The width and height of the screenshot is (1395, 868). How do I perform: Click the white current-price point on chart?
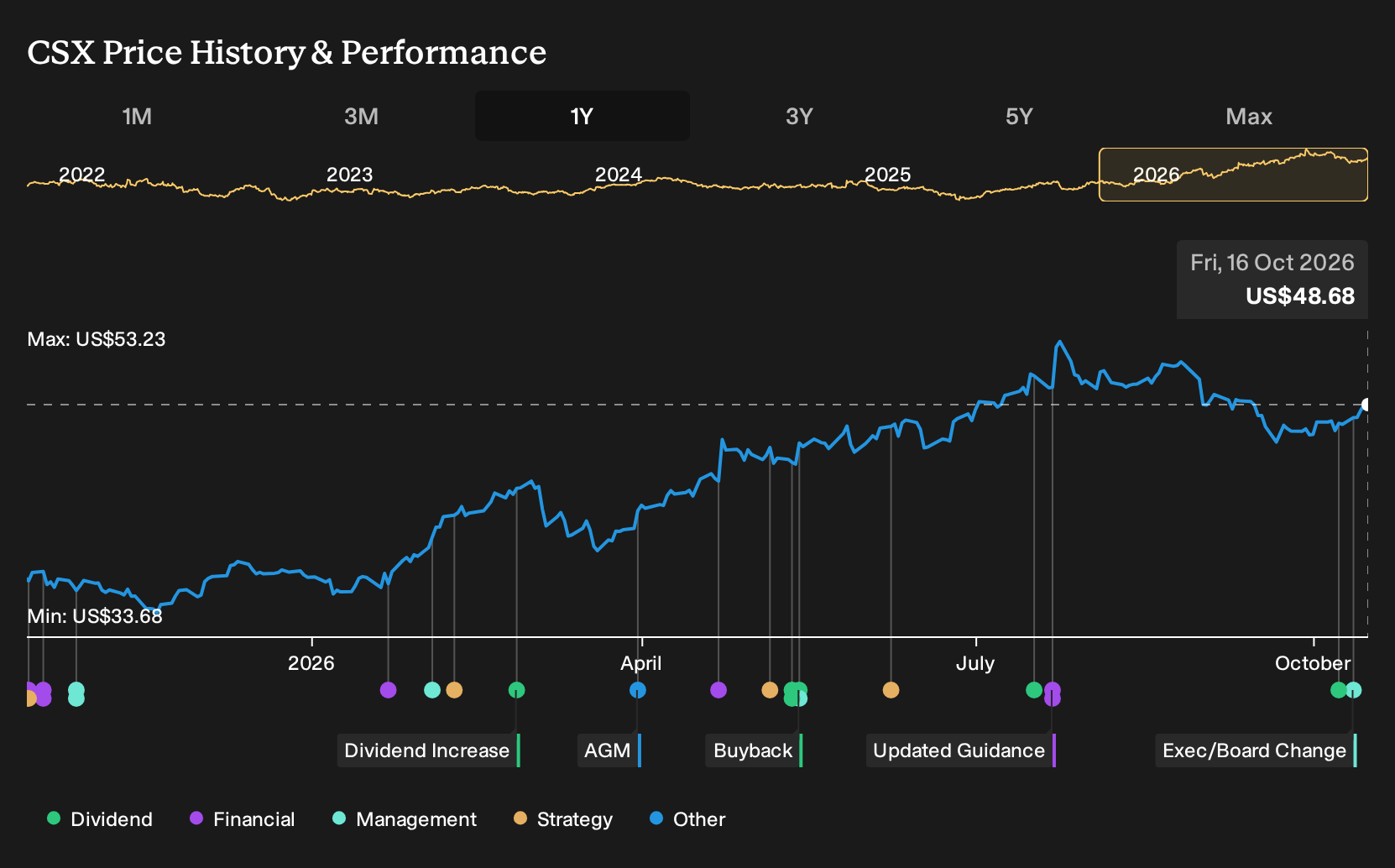[x=1366, y=405]
